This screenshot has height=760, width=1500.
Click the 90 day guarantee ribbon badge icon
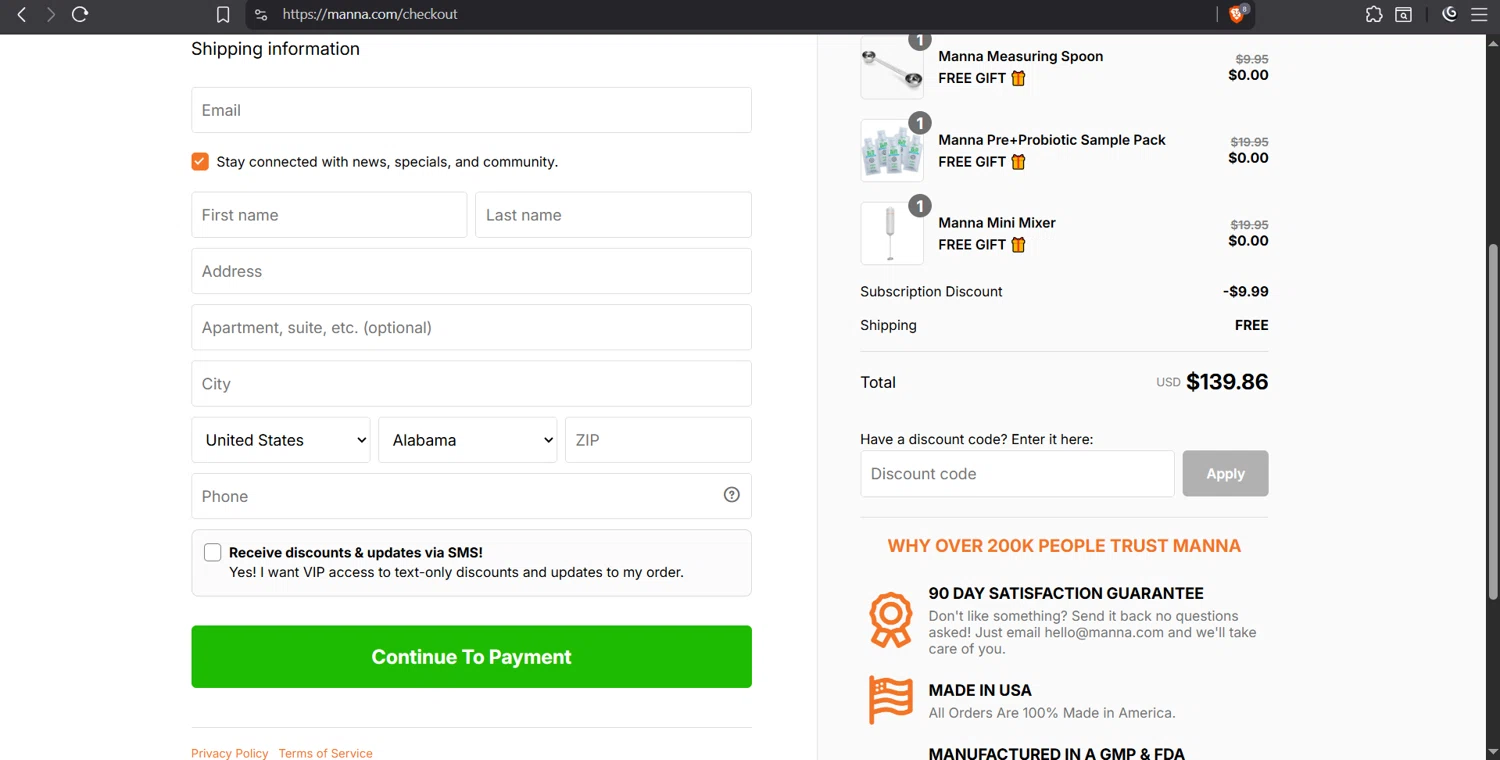point(890,619)
